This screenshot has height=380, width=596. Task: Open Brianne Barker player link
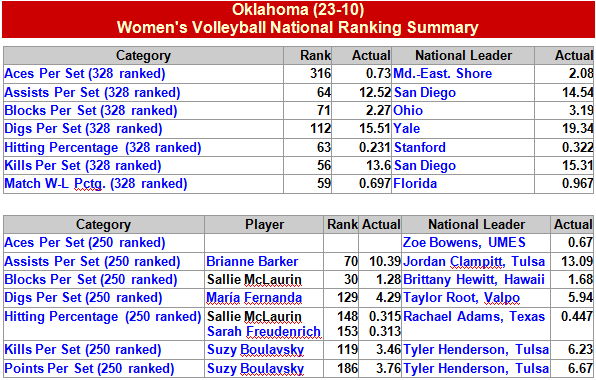252,261
